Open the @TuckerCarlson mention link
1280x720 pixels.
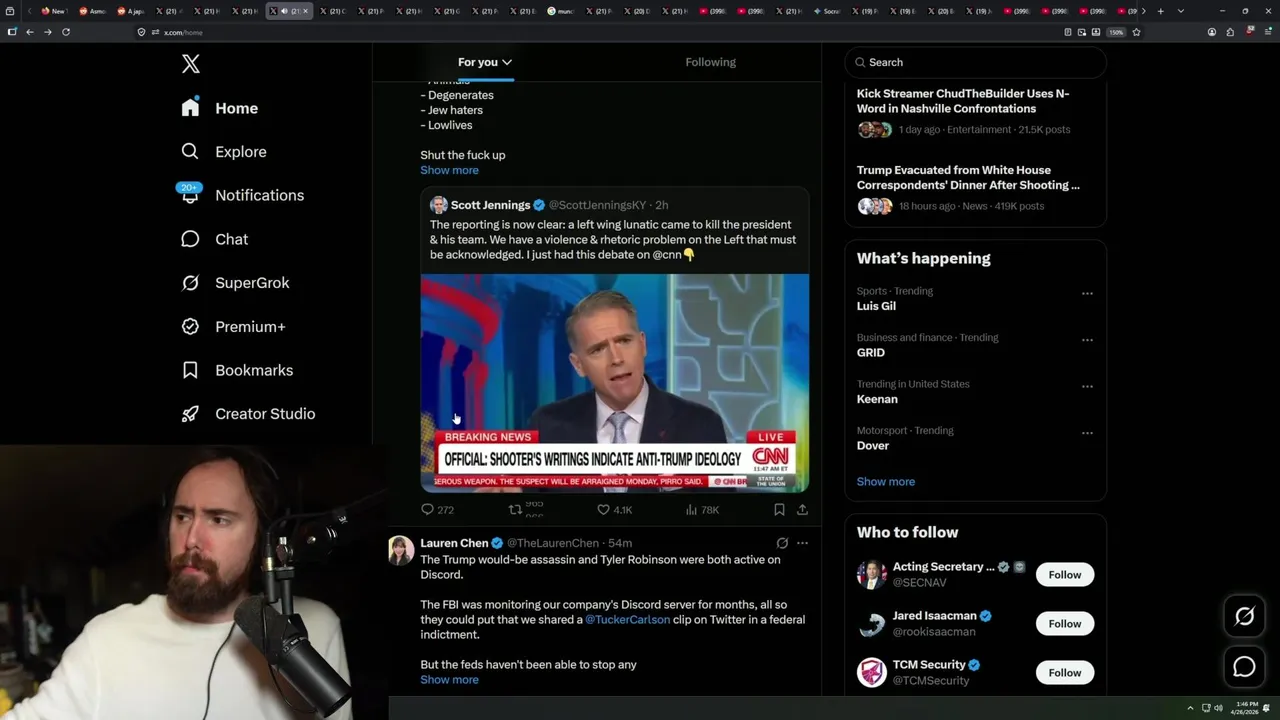[627, 620]
